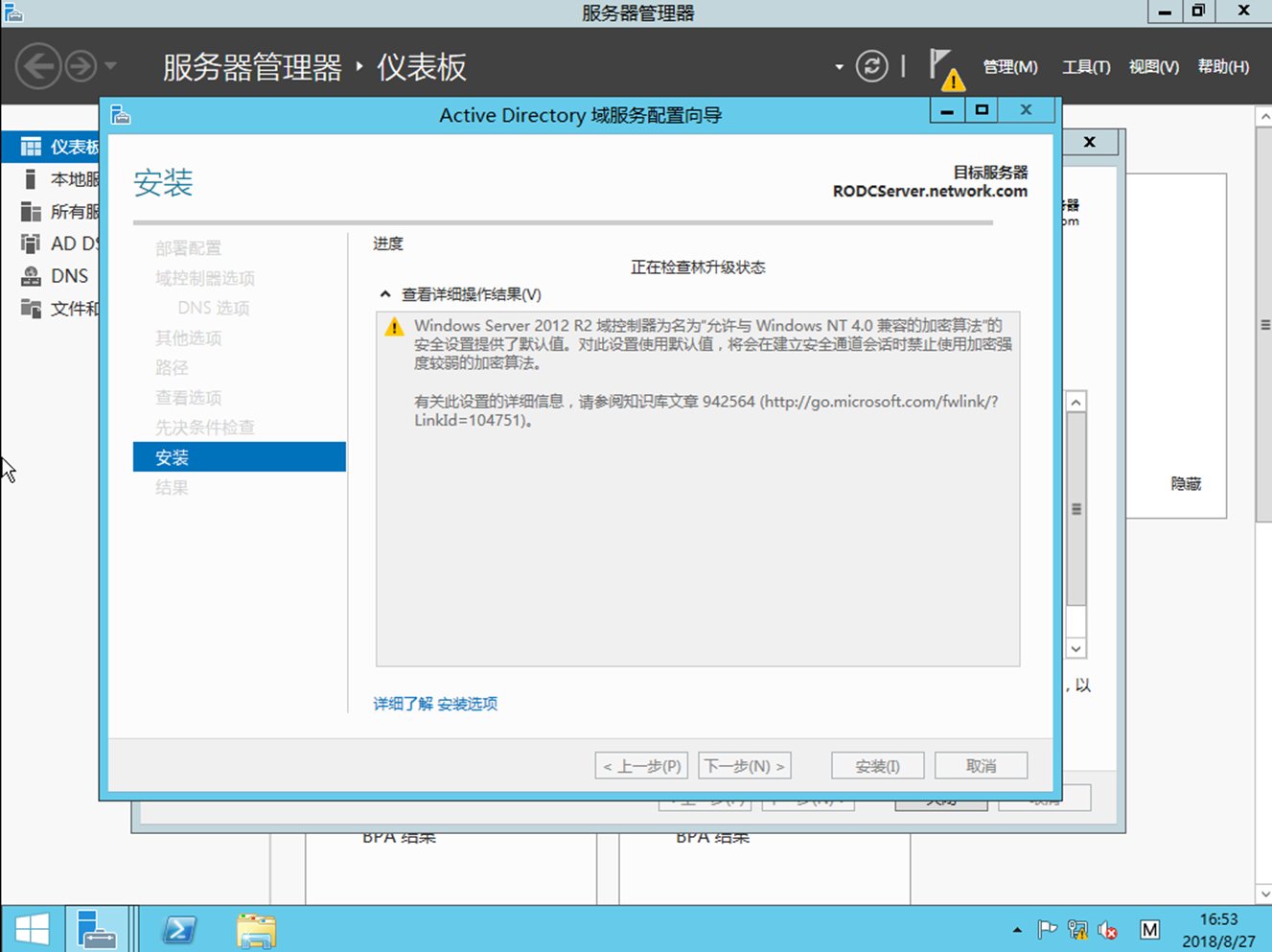The width and height of the screenshot is (1272, 952).
Task: Click background wizard scrollbar thumb
Action: 1076,509
